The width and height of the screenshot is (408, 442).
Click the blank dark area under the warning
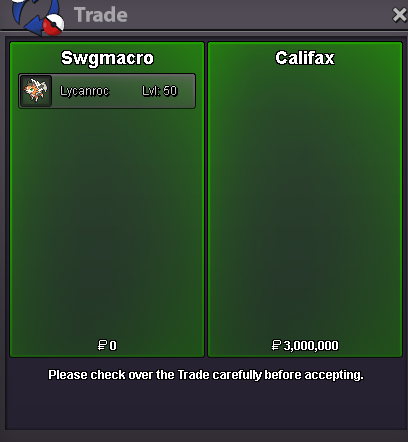click(x=206, y=407)
